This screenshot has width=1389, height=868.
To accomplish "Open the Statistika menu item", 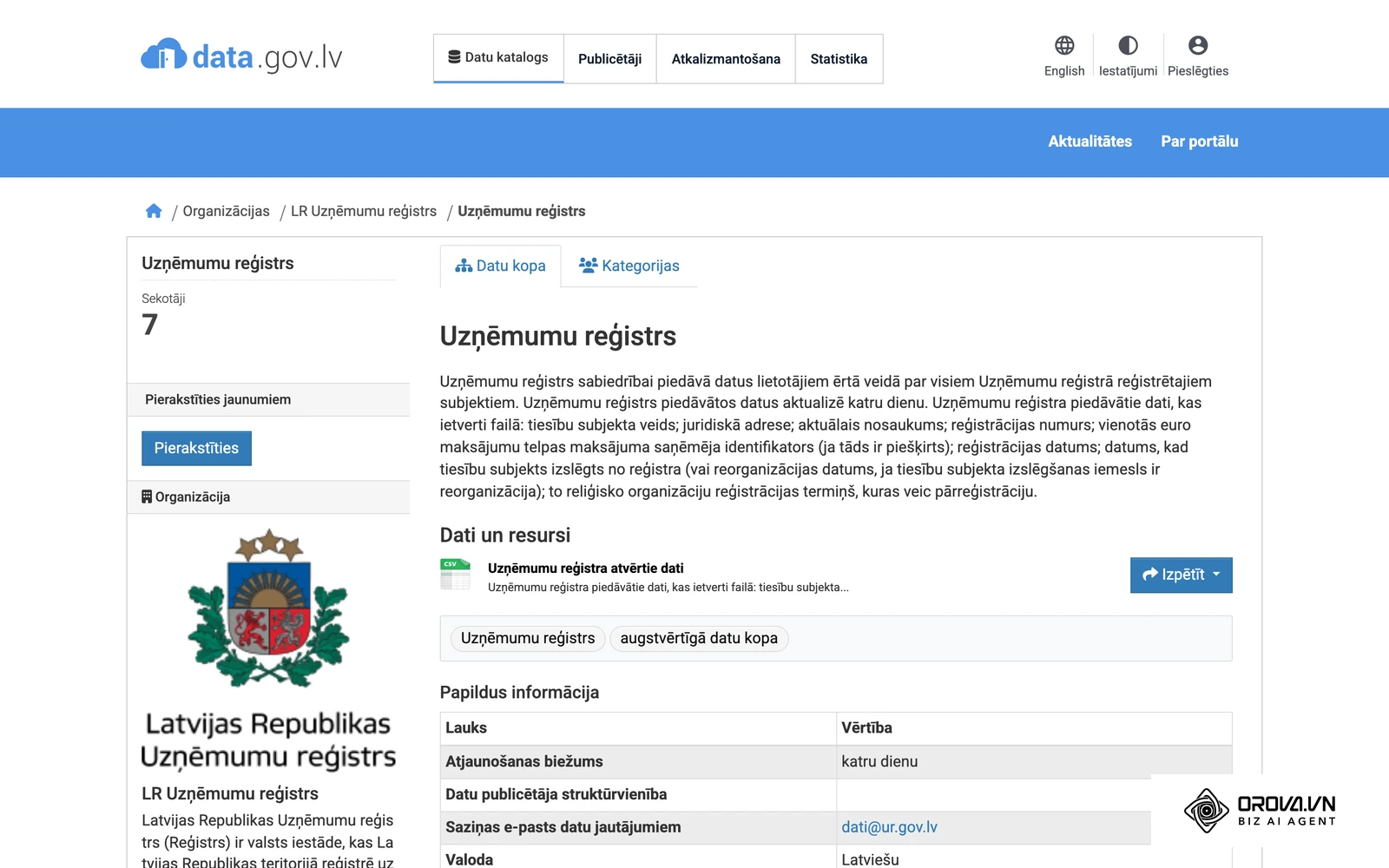I will click(839, 59).
